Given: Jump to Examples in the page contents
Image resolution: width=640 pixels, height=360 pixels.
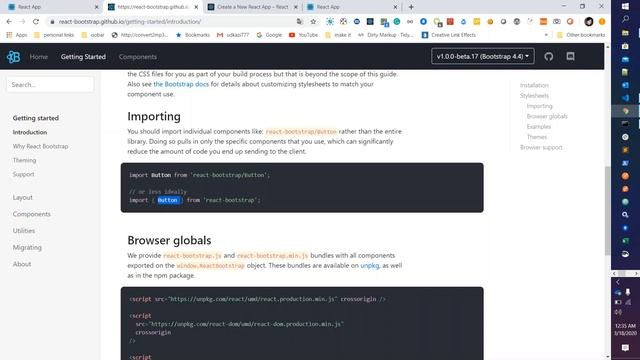Looking at the screenshot, I should coord(539,127).
